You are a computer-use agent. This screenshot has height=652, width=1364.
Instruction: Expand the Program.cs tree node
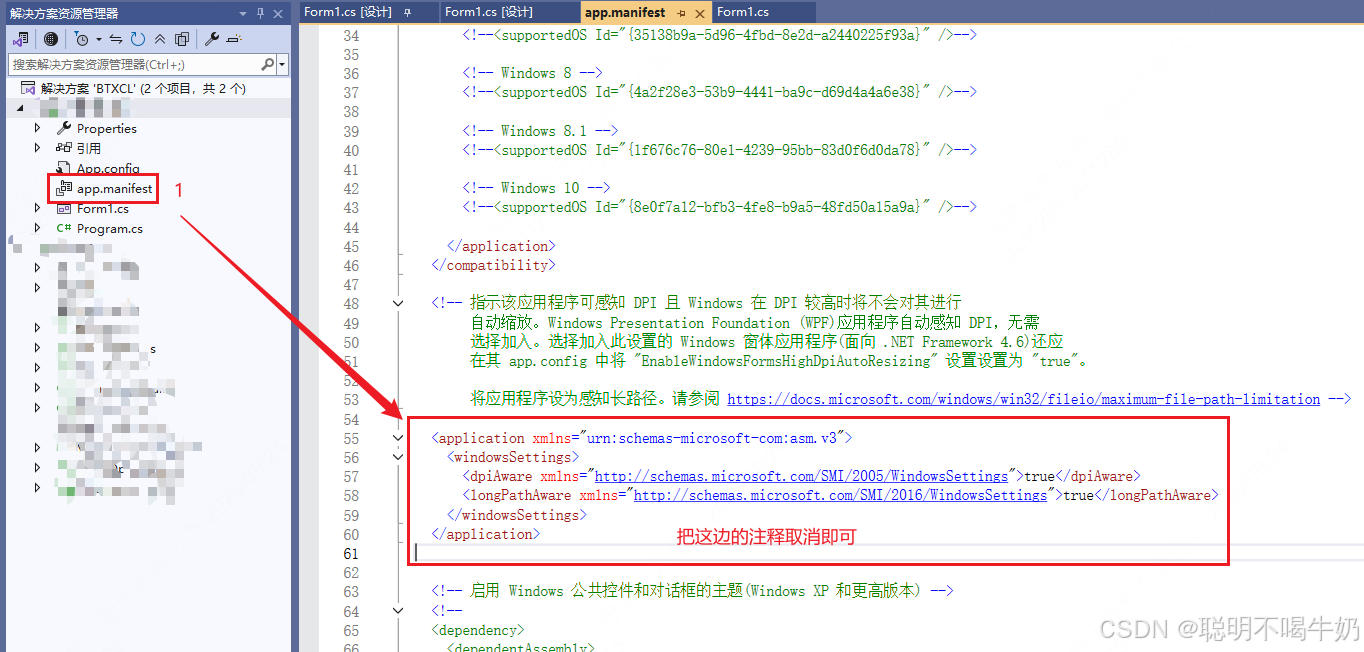pos(38,228)
